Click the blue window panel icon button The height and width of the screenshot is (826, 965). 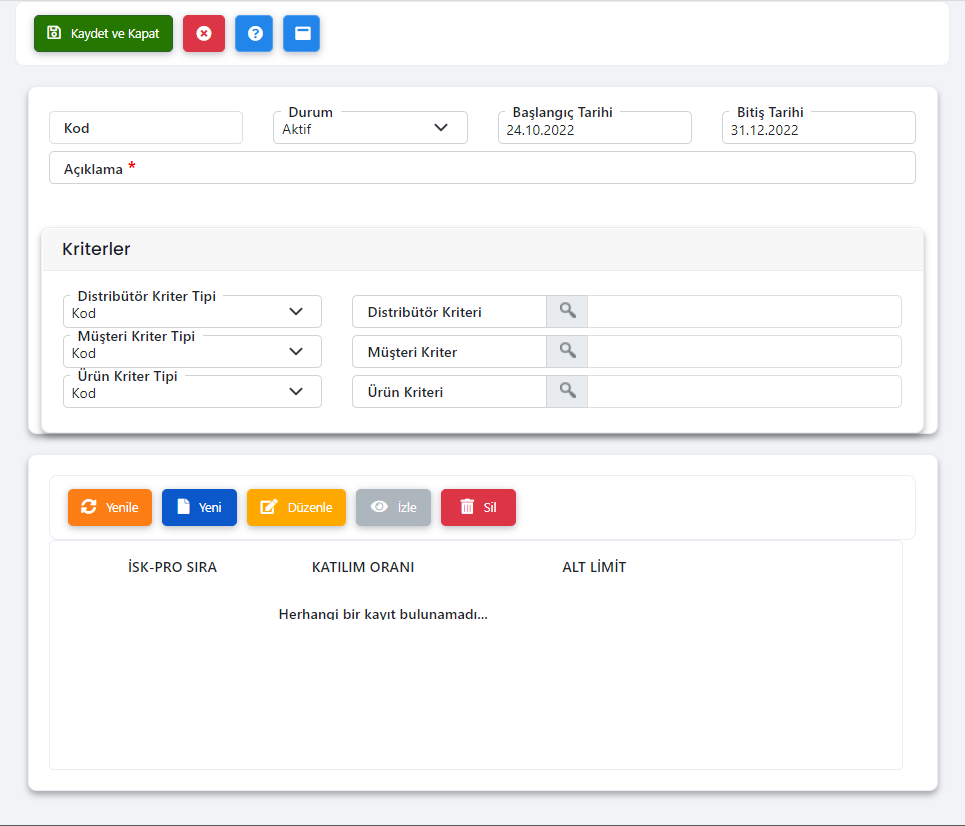click(301, 33)
